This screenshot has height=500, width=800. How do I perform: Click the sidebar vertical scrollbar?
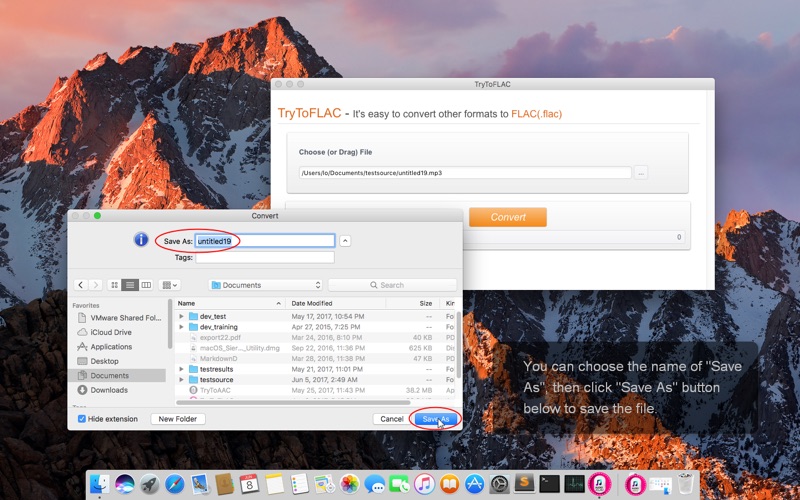[170, 324]
